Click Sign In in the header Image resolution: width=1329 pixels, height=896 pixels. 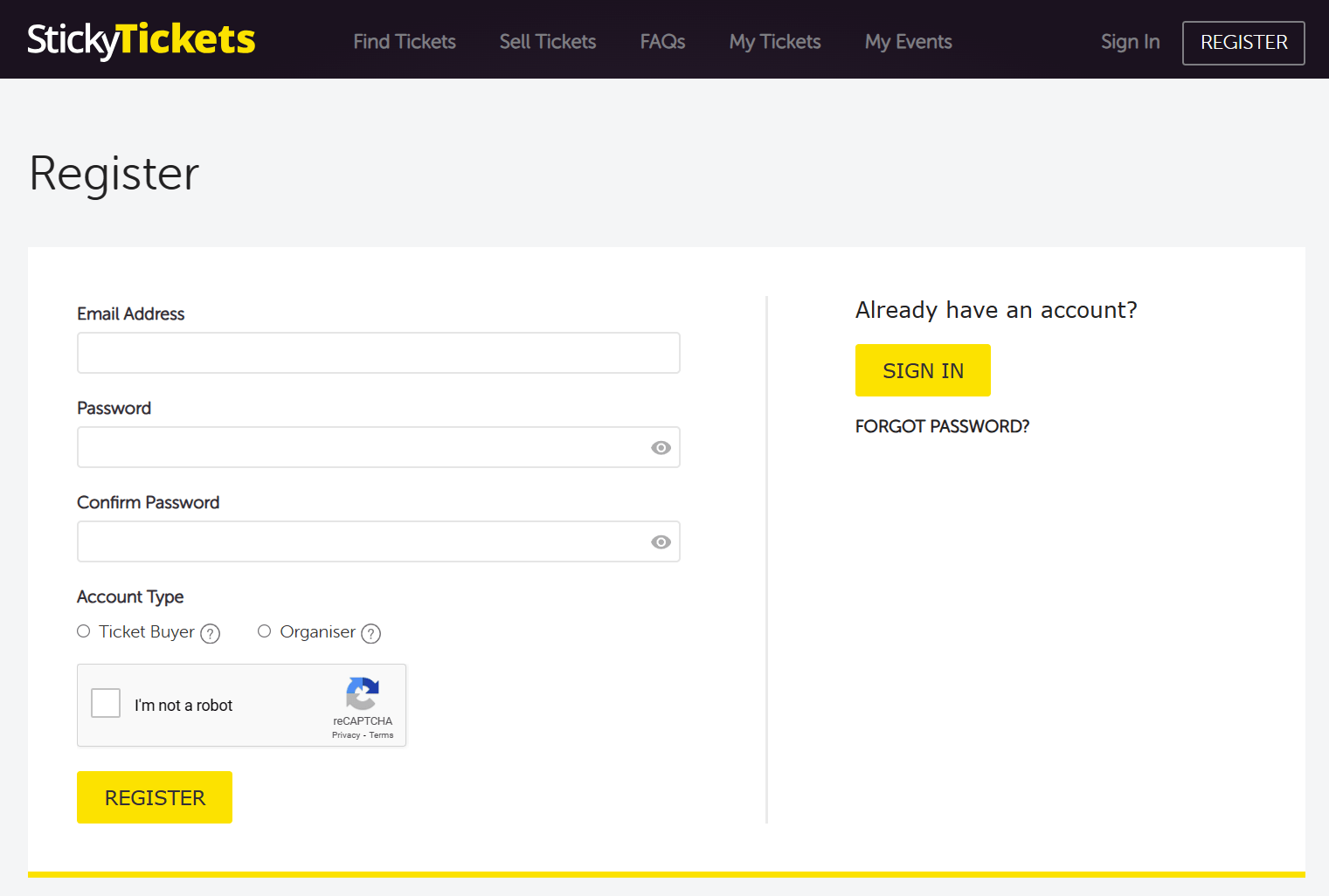coord(1131,42)
